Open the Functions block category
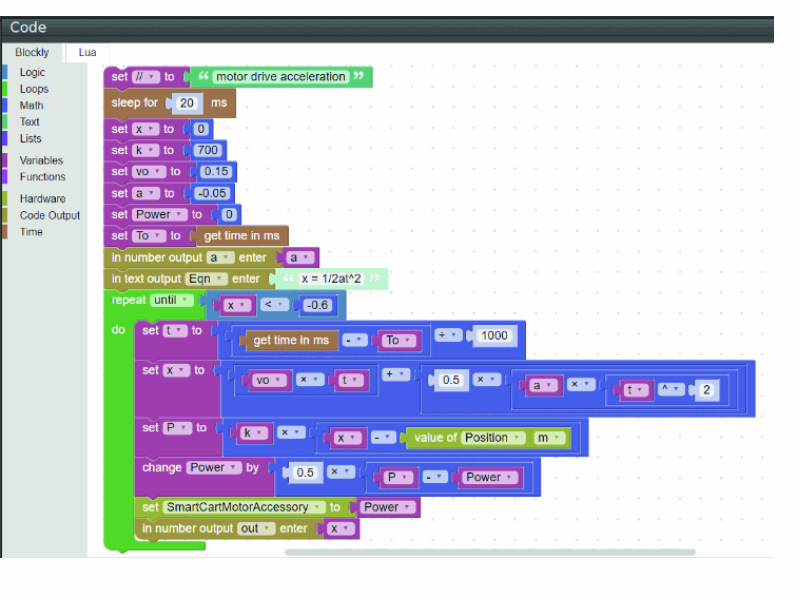 [x=42, y=177]
